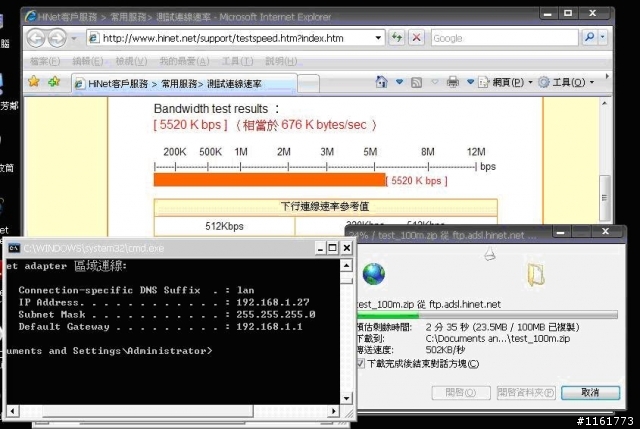
Task: Open the search provider options dropdown
Action: coord(603,38)
